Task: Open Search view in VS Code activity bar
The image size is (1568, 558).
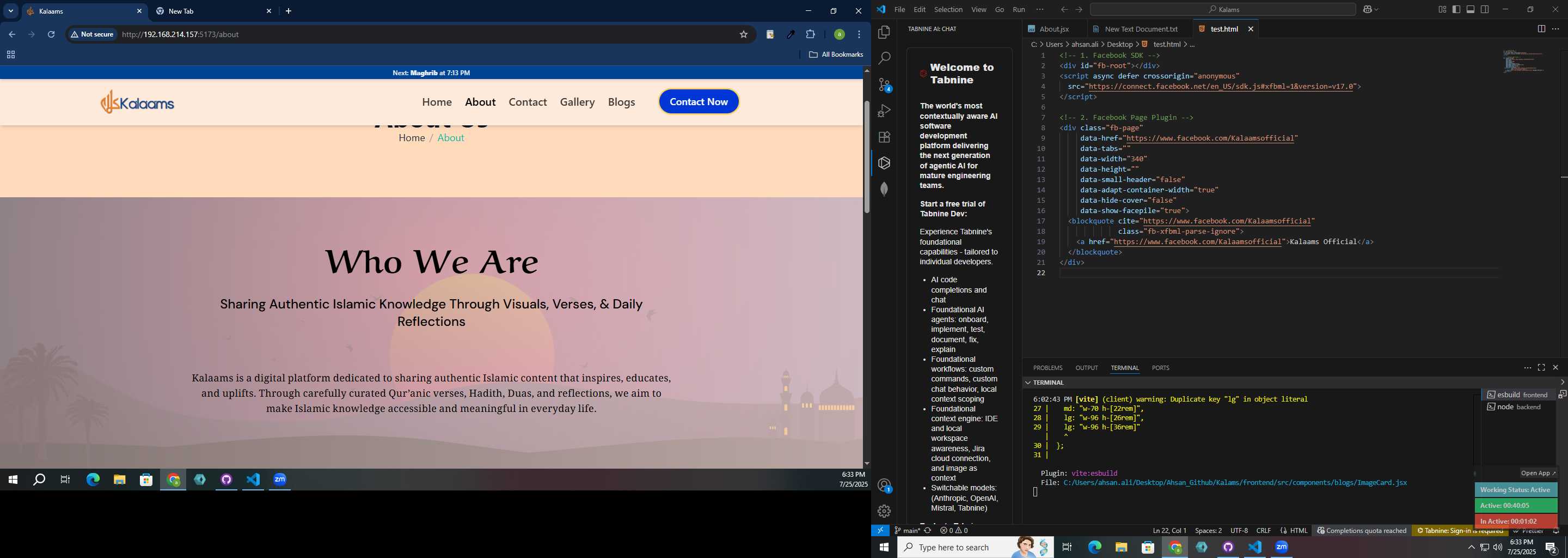Action: (x=884, y=58)
